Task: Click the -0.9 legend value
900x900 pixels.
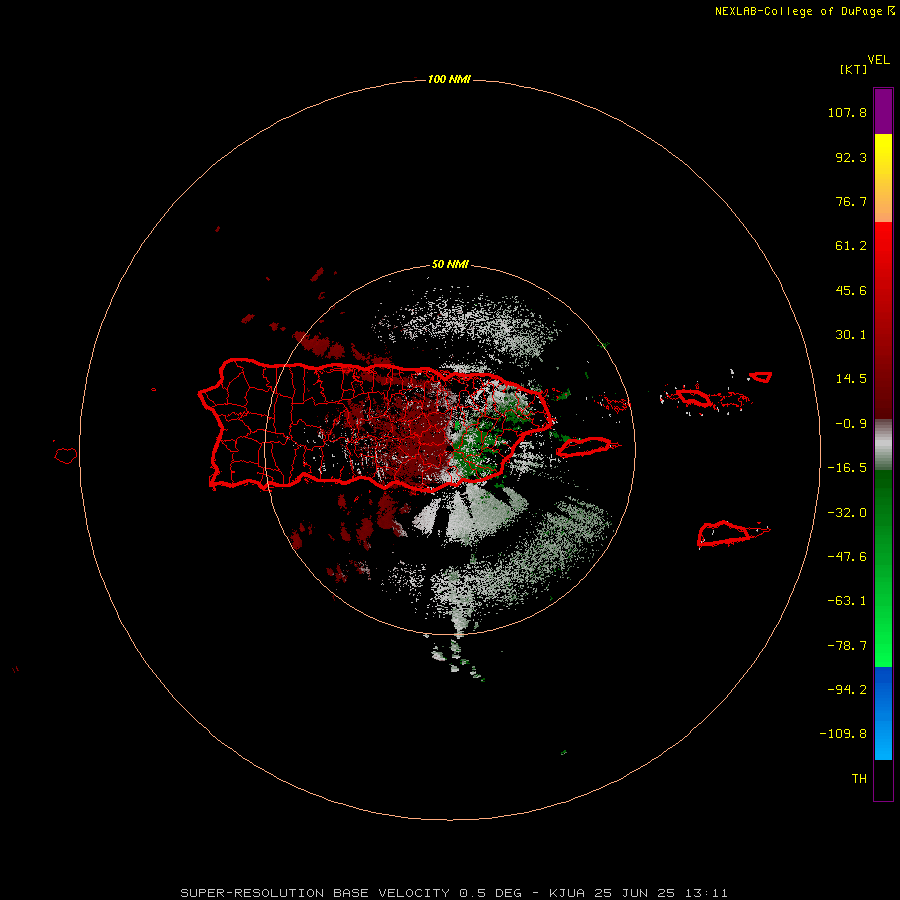Action: click(x=851, y=424)
